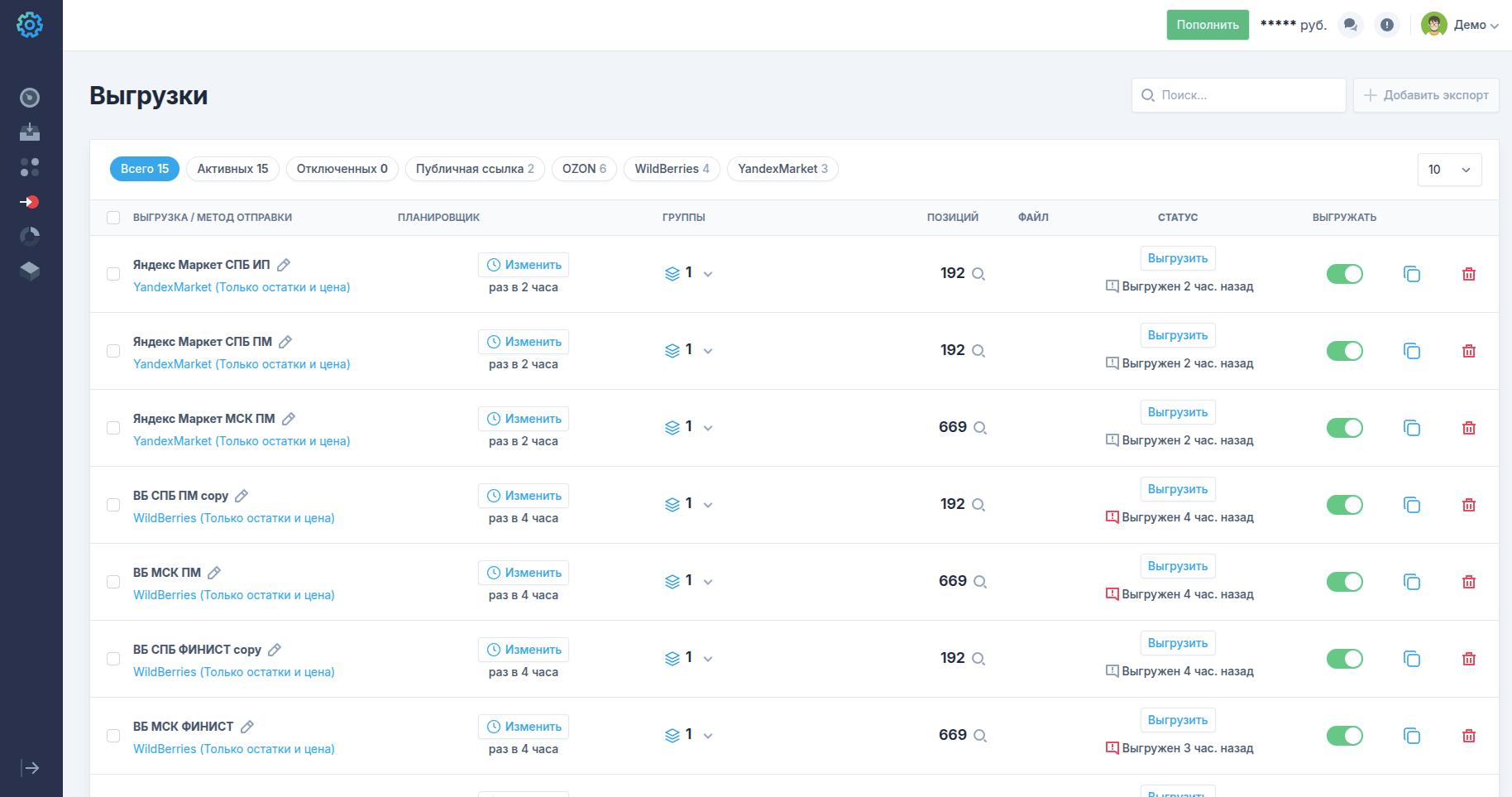Select the Всего 15 filter tab
1512x797 pixels.
[x=145, y=169]
